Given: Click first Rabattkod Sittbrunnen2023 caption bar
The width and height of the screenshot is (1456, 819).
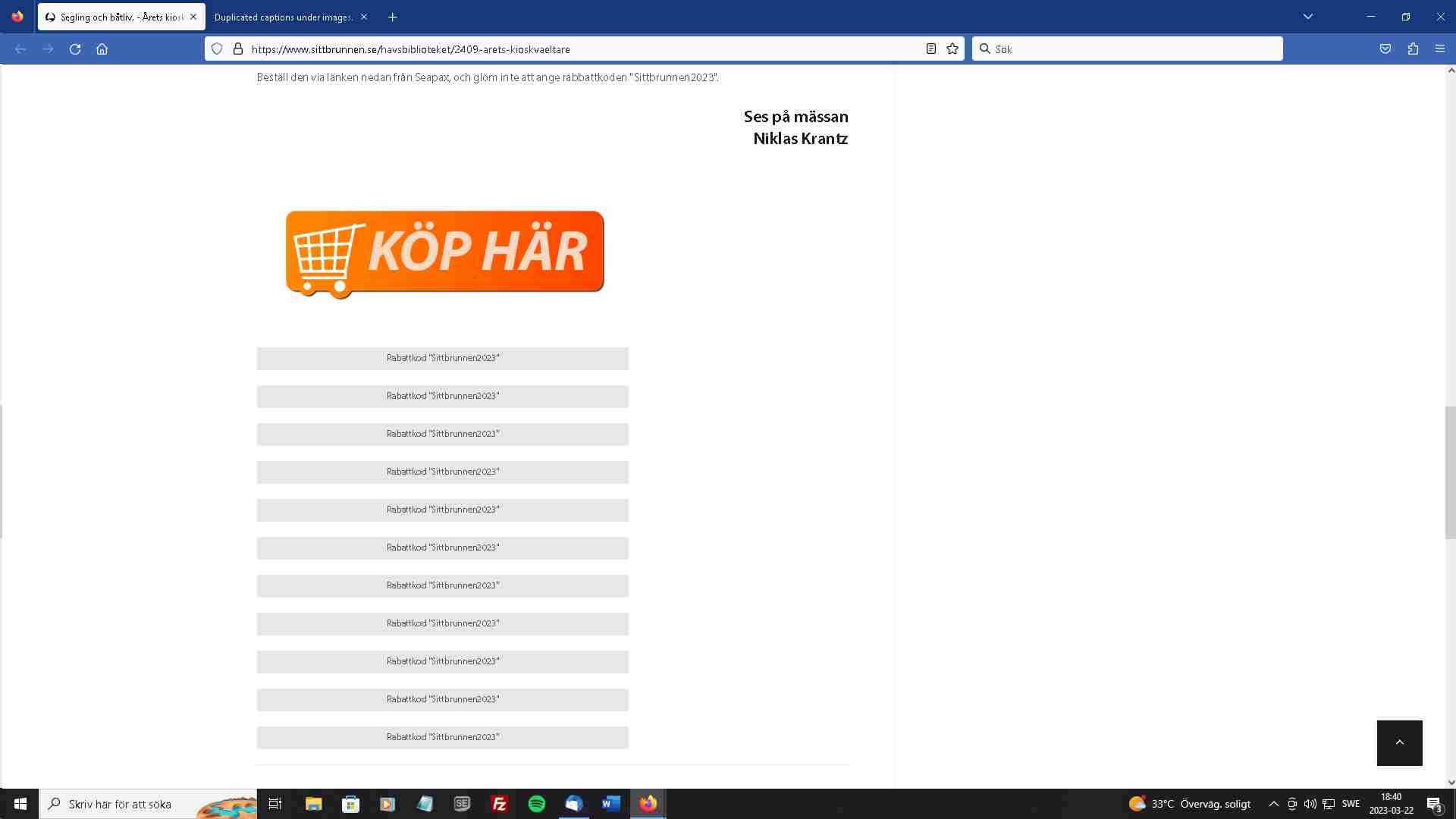Looking at the screenshot, I should click(x=443, y=358).
